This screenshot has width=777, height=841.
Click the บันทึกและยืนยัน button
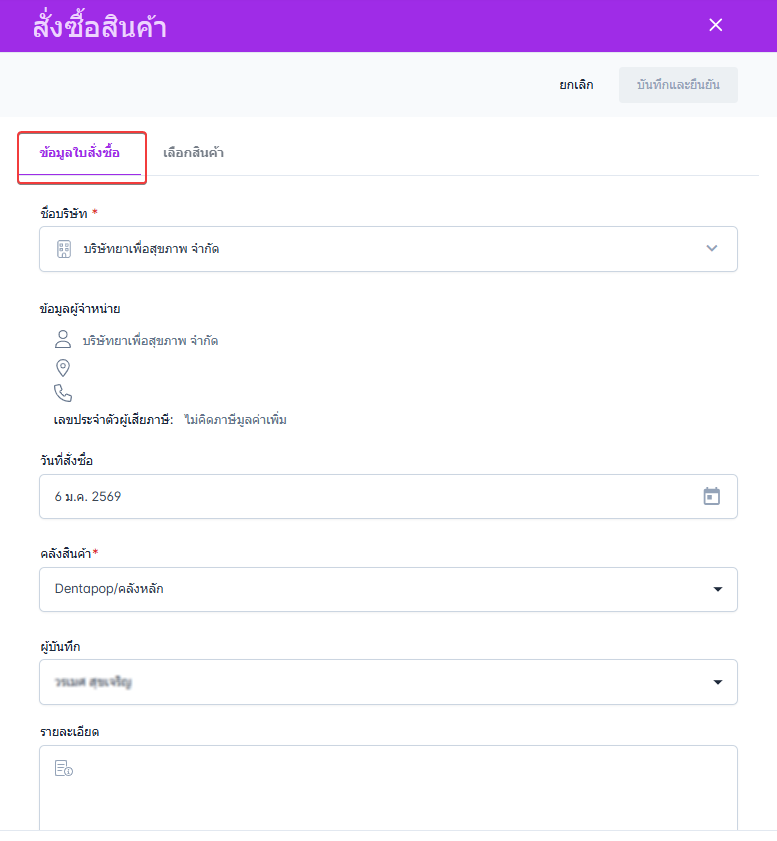[x=678, y=85]
